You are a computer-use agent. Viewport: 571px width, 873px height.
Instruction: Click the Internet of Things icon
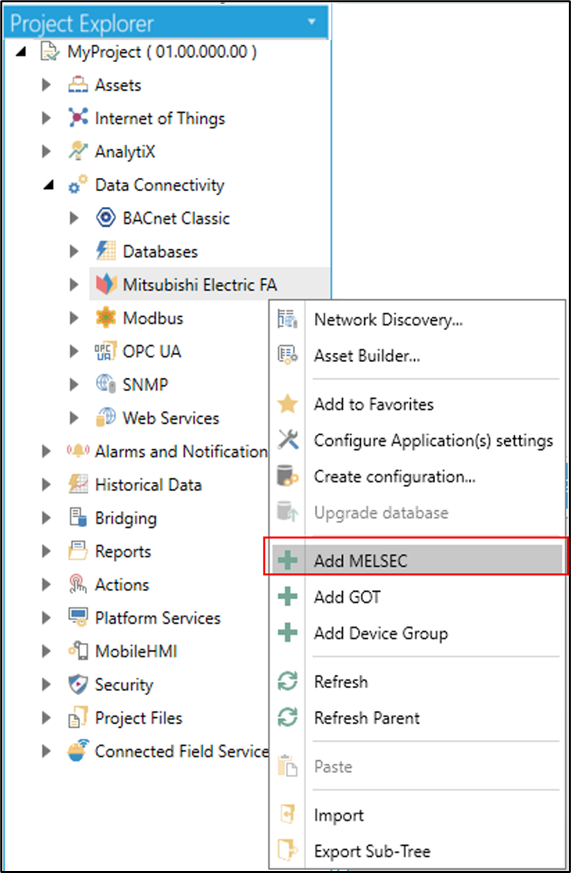(78, 117)
